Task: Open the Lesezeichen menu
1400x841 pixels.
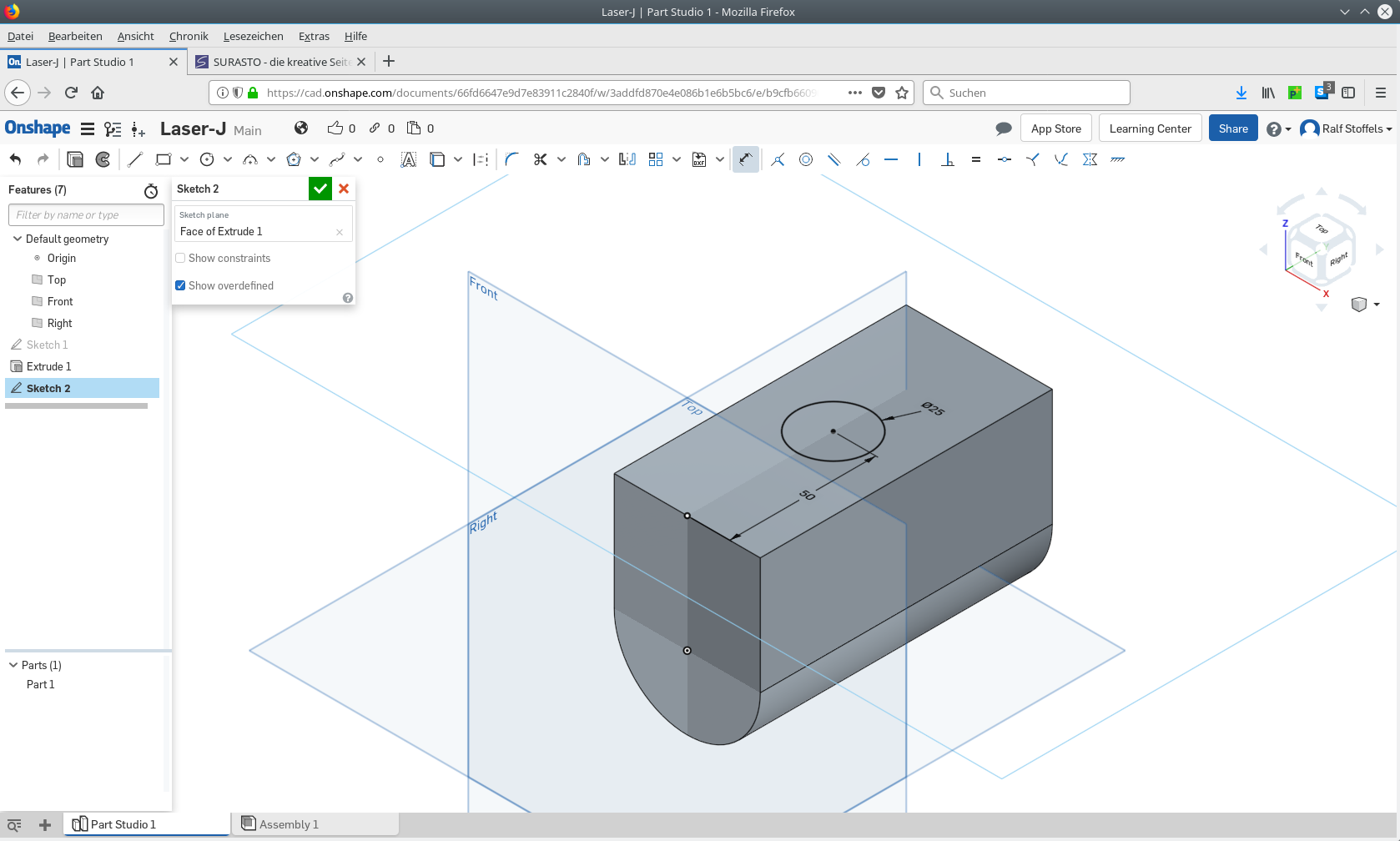Action: 253,36
